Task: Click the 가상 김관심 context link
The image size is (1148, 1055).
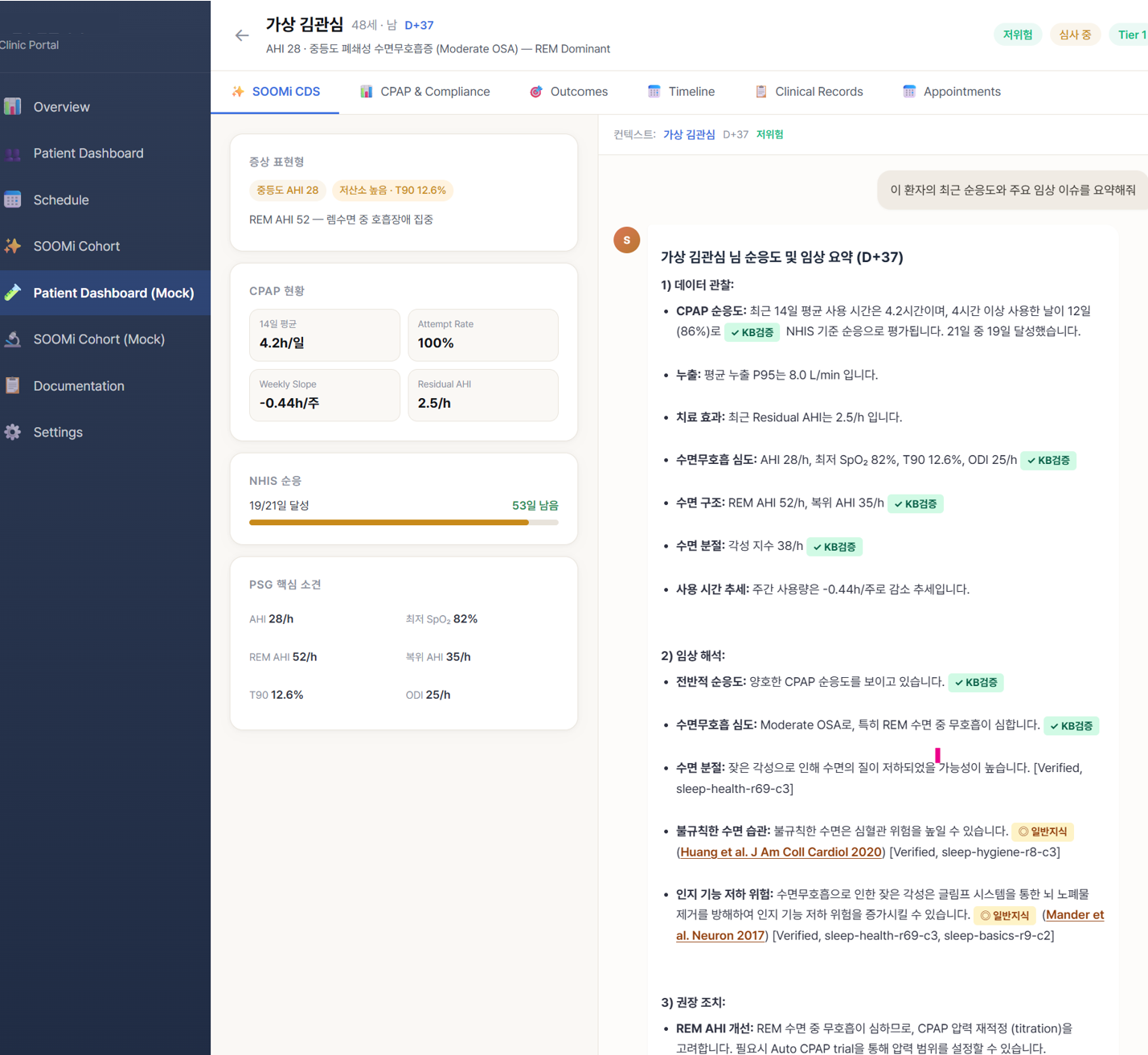Action: click(689, 134)
